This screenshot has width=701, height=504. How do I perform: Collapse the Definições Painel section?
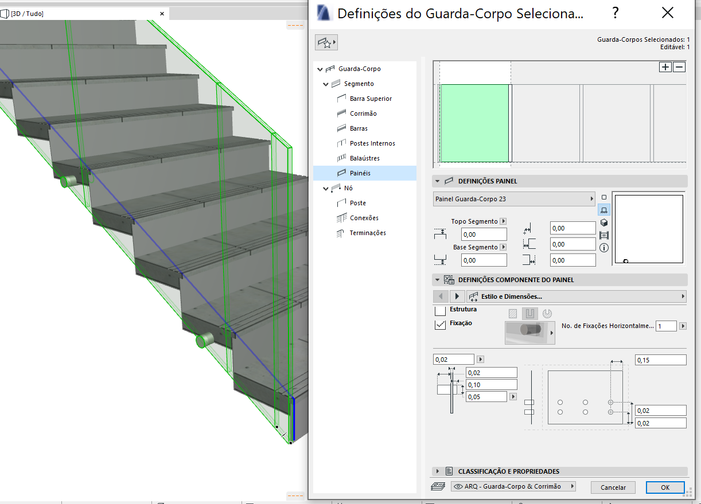[x=438, y=181]
